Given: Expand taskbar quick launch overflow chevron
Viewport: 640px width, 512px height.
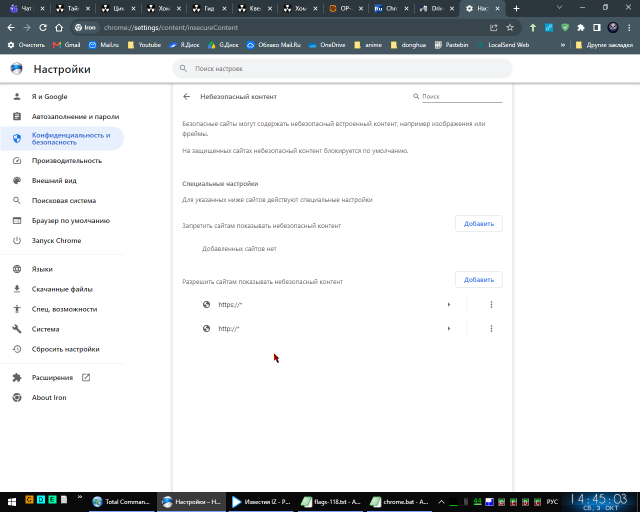Looking at the screenshot, I should (80, 497).
